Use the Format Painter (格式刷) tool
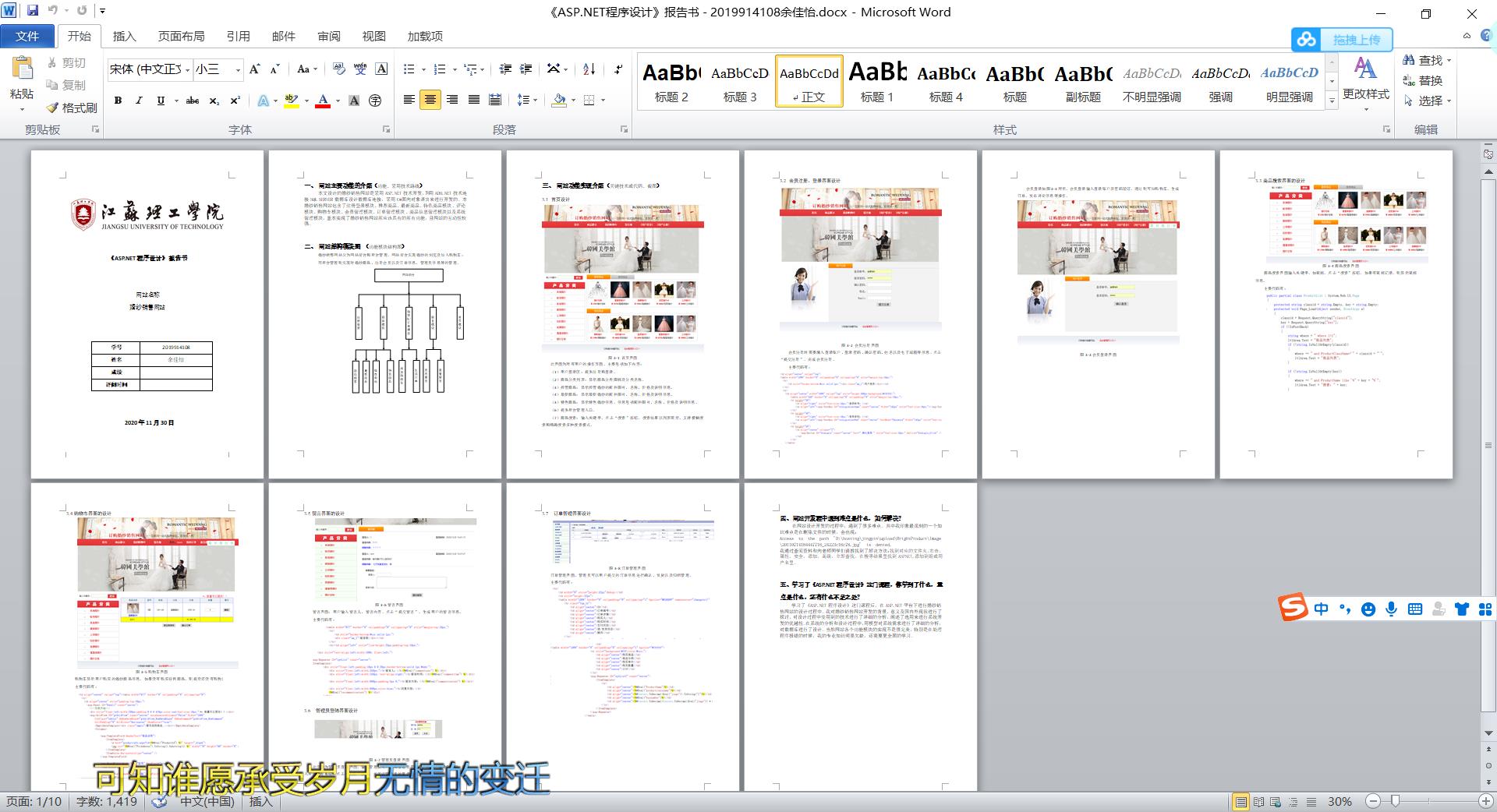 point(71,108)
